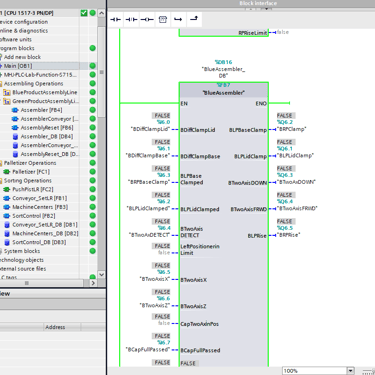Select the Add new block entry
This screenshot has height=375, width=375.
click(22, 57)
